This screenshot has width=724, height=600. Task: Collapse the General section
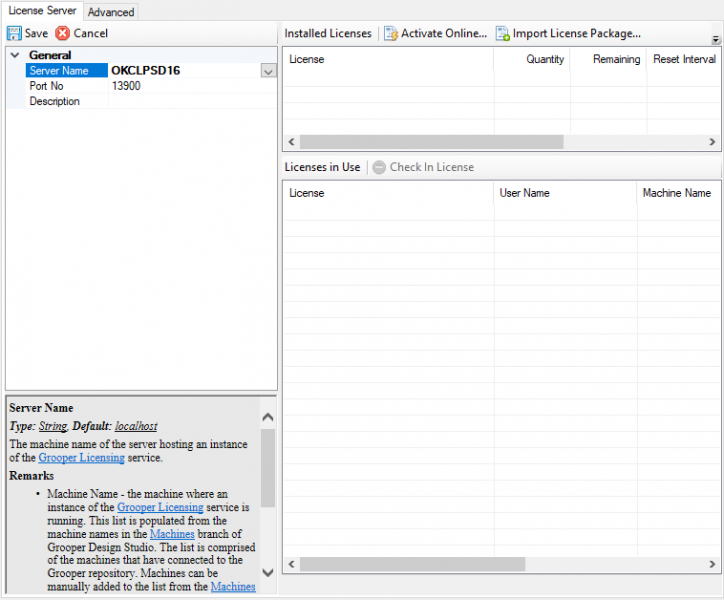pyautogui.click(x=15, y=55)
